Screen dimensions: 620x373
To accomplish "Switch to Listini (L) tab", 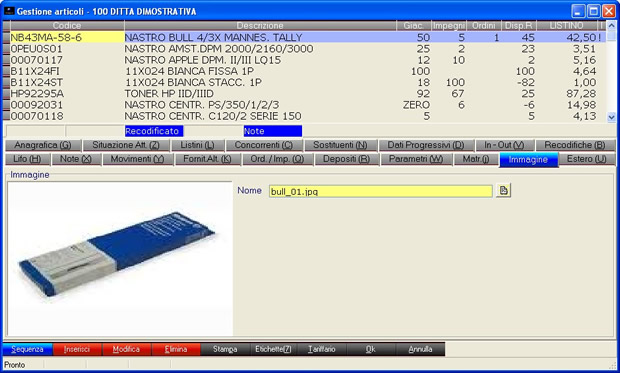I will click(x=197, y=145).
